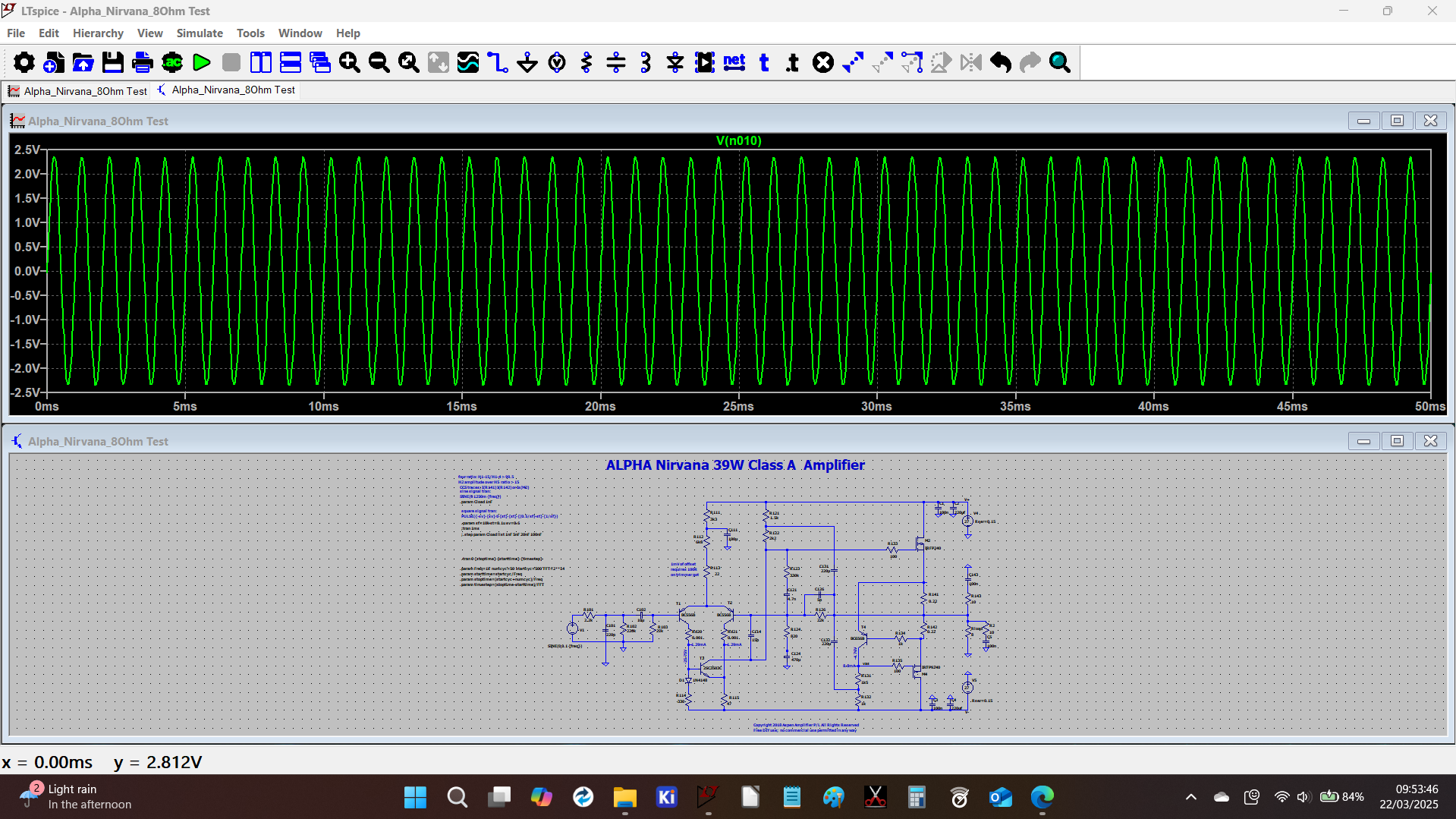Image resolution: width=1456 pixels, height=819 pixels.
Task: Tile windows horizontally
Action: (291, 62)
